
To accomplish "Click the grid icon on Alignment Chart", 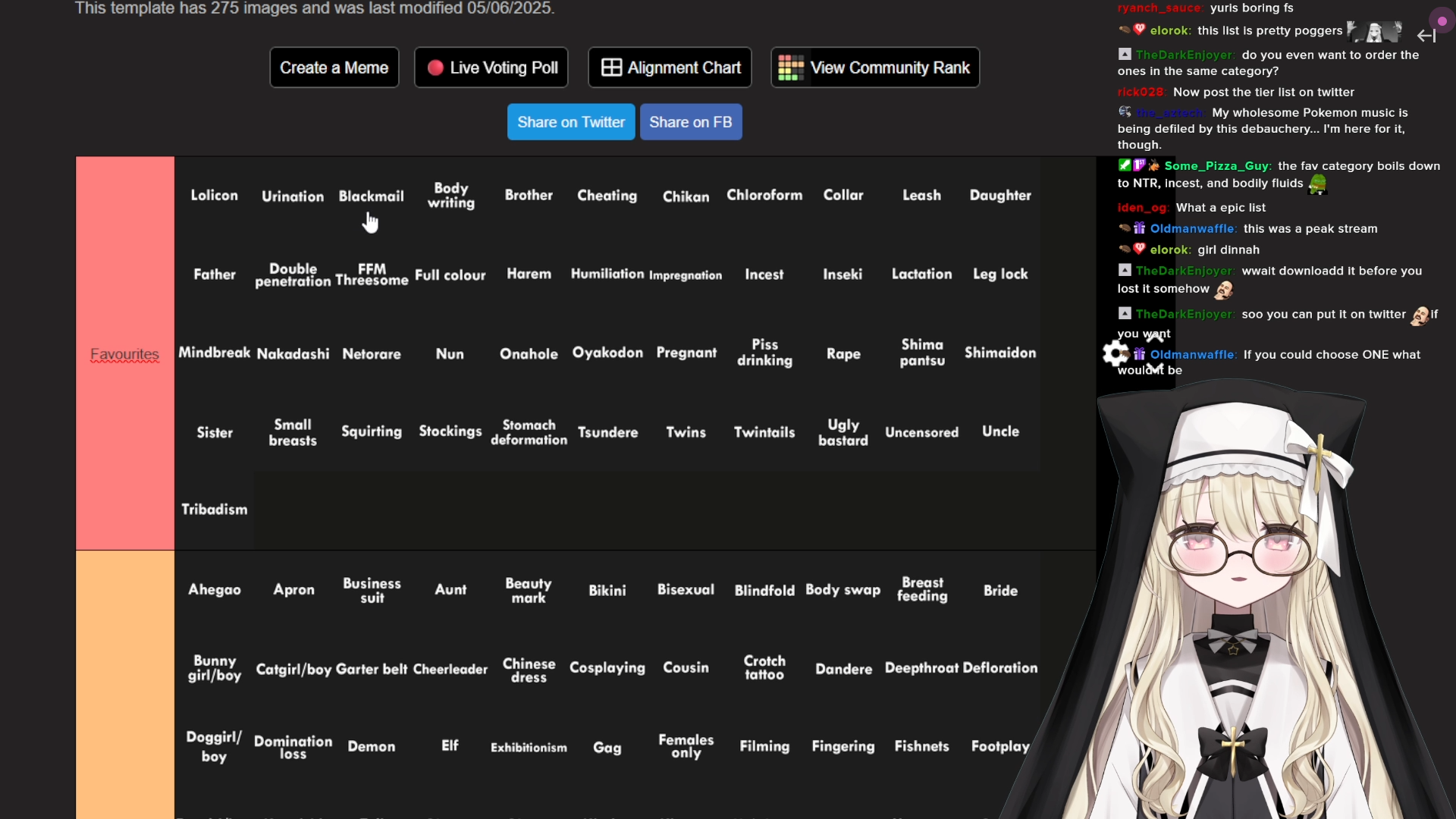I will (611, 67).
